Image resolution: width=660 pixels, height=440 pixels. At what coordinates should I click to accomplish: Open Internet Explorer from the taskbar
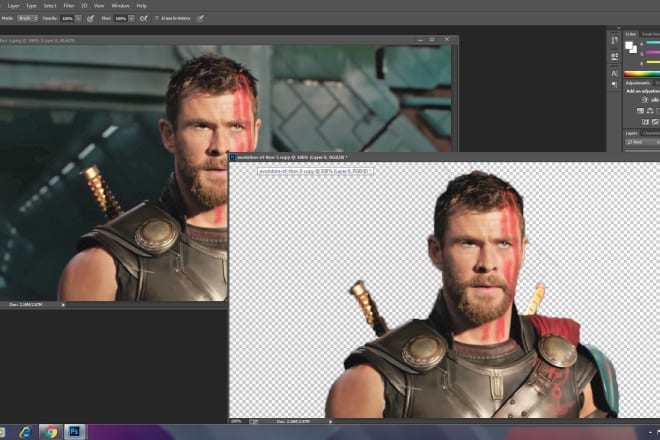tap(25, 432)
